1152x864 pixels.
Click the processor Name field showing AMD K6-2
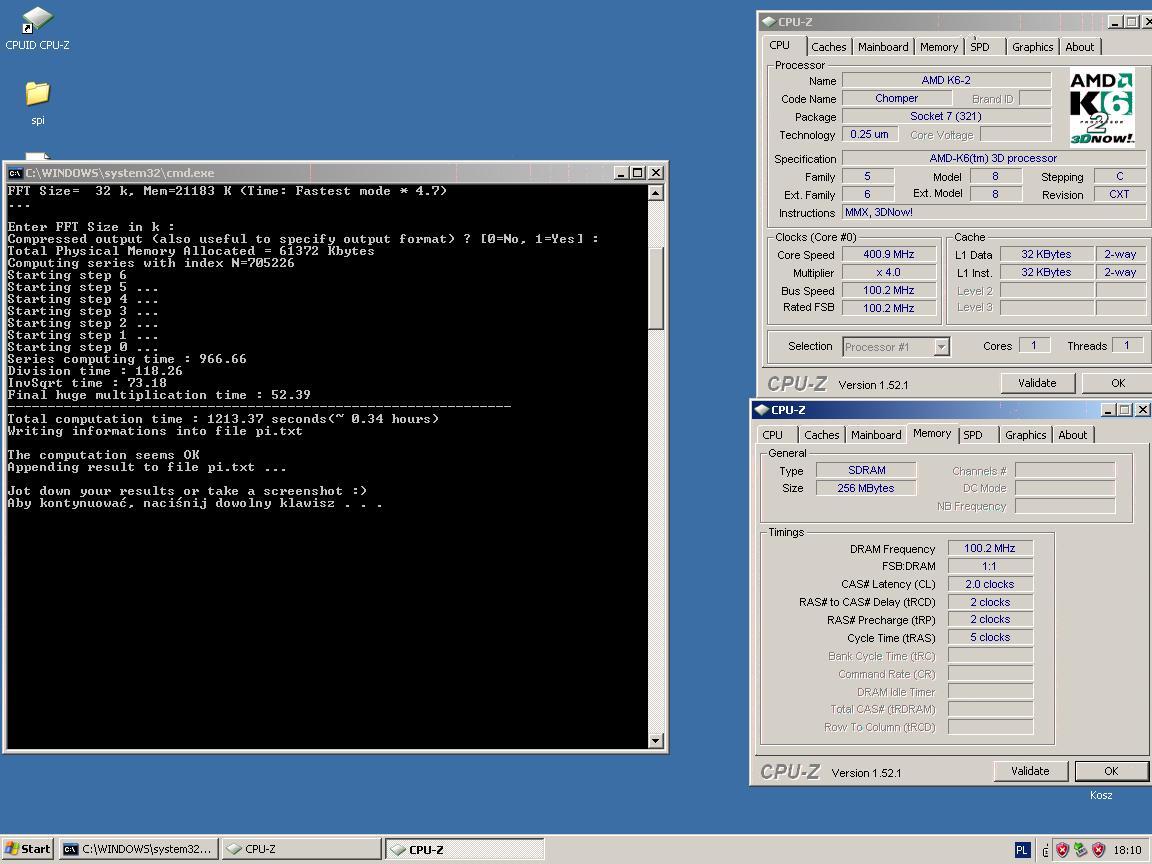pos(946,80)
